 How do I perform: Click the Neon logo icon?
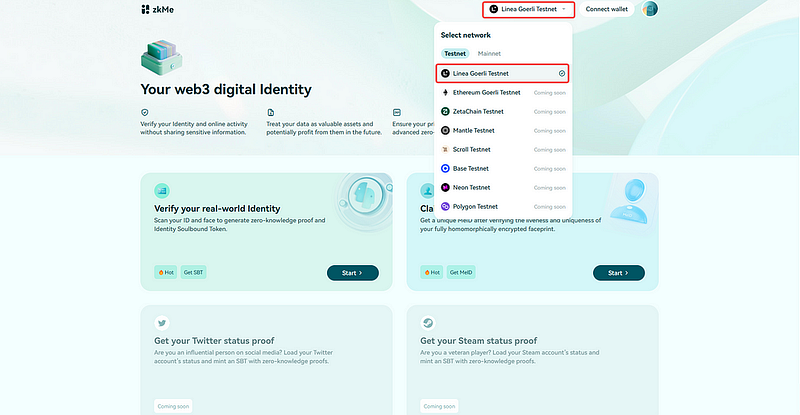[445, 187]
